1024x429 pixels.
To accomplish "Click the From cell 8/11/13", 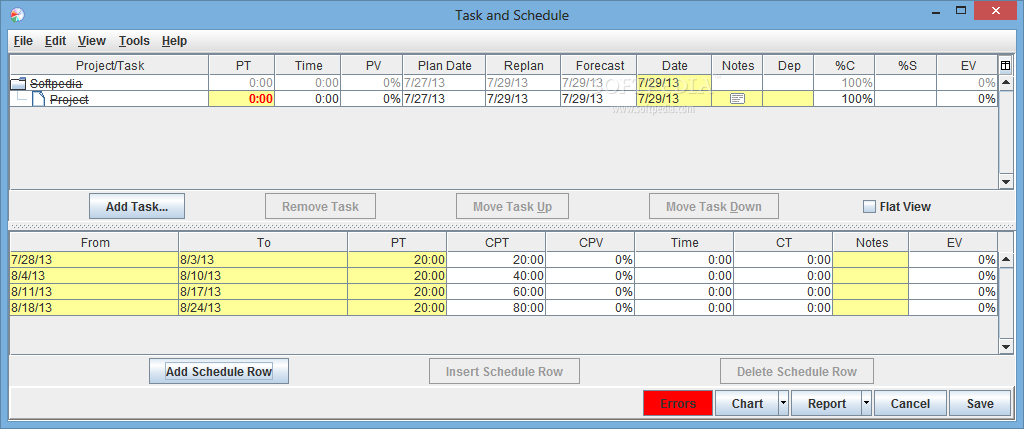I will point(94,292).
